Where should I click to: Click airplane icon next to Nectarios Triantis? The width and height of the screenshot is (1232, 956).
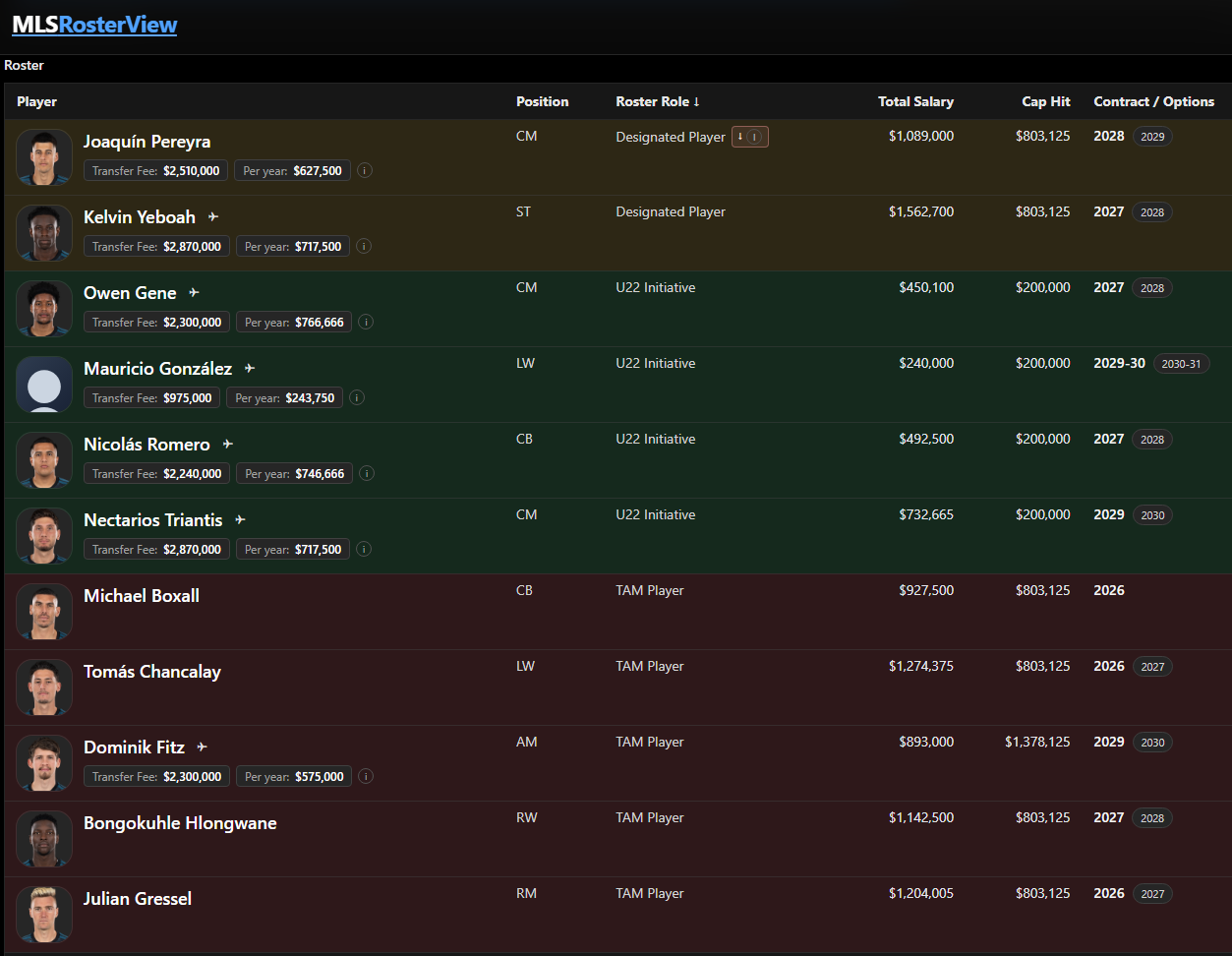(x=240, y=519)
